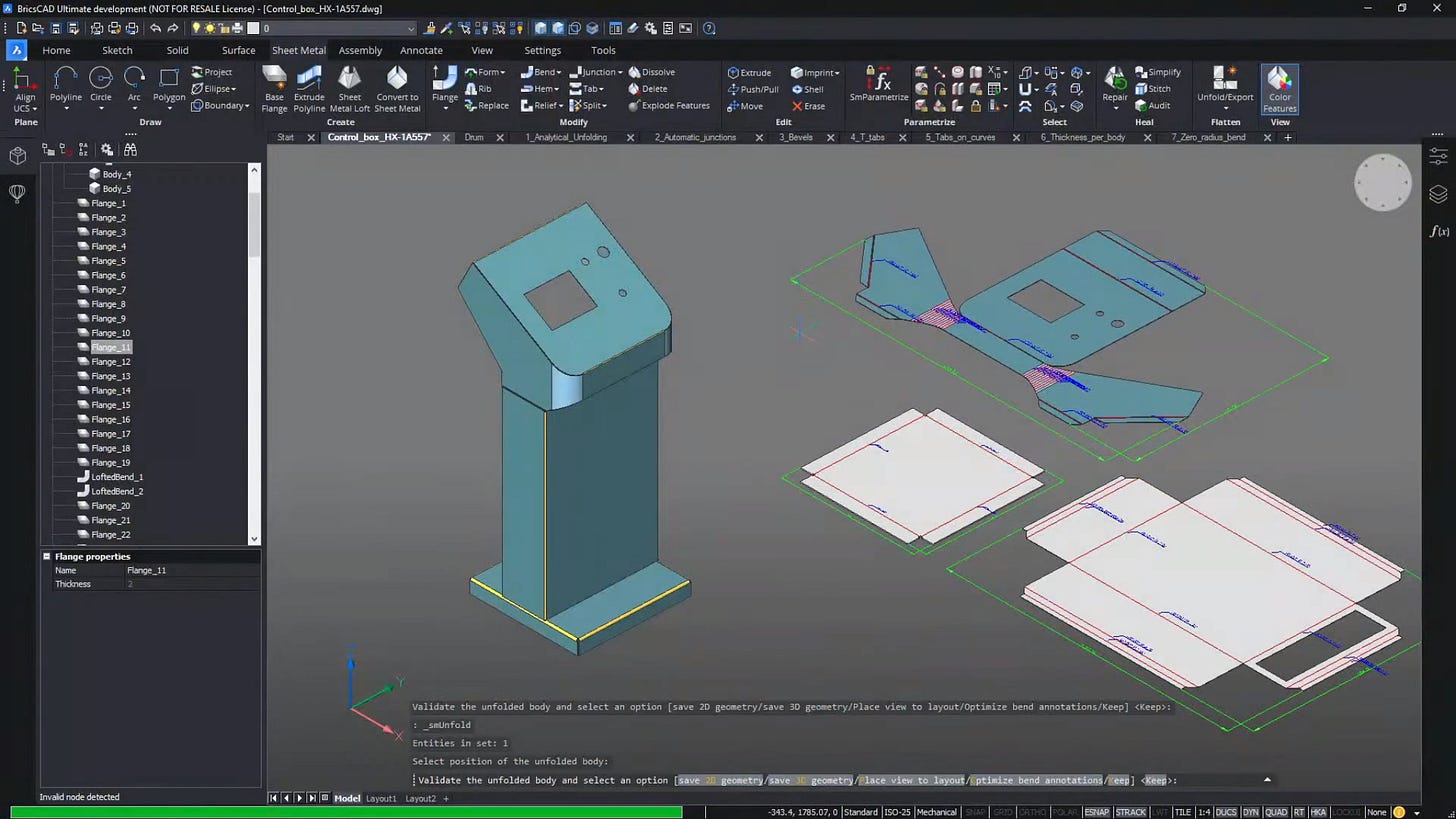The width and height of the screenshot is (1456, 819).
Task: Undo the last action
Action: coord(155,28)
